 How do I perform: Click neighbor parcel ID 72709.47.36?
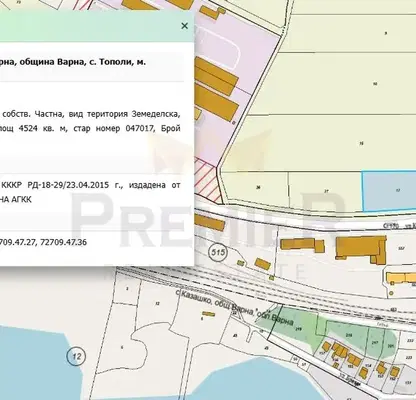coord(63,242)
